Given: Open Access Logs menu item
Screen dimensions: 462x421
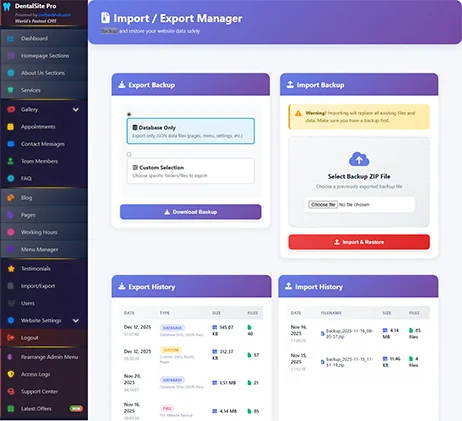Looking at the screenshot, I should [x=44, y=374].
